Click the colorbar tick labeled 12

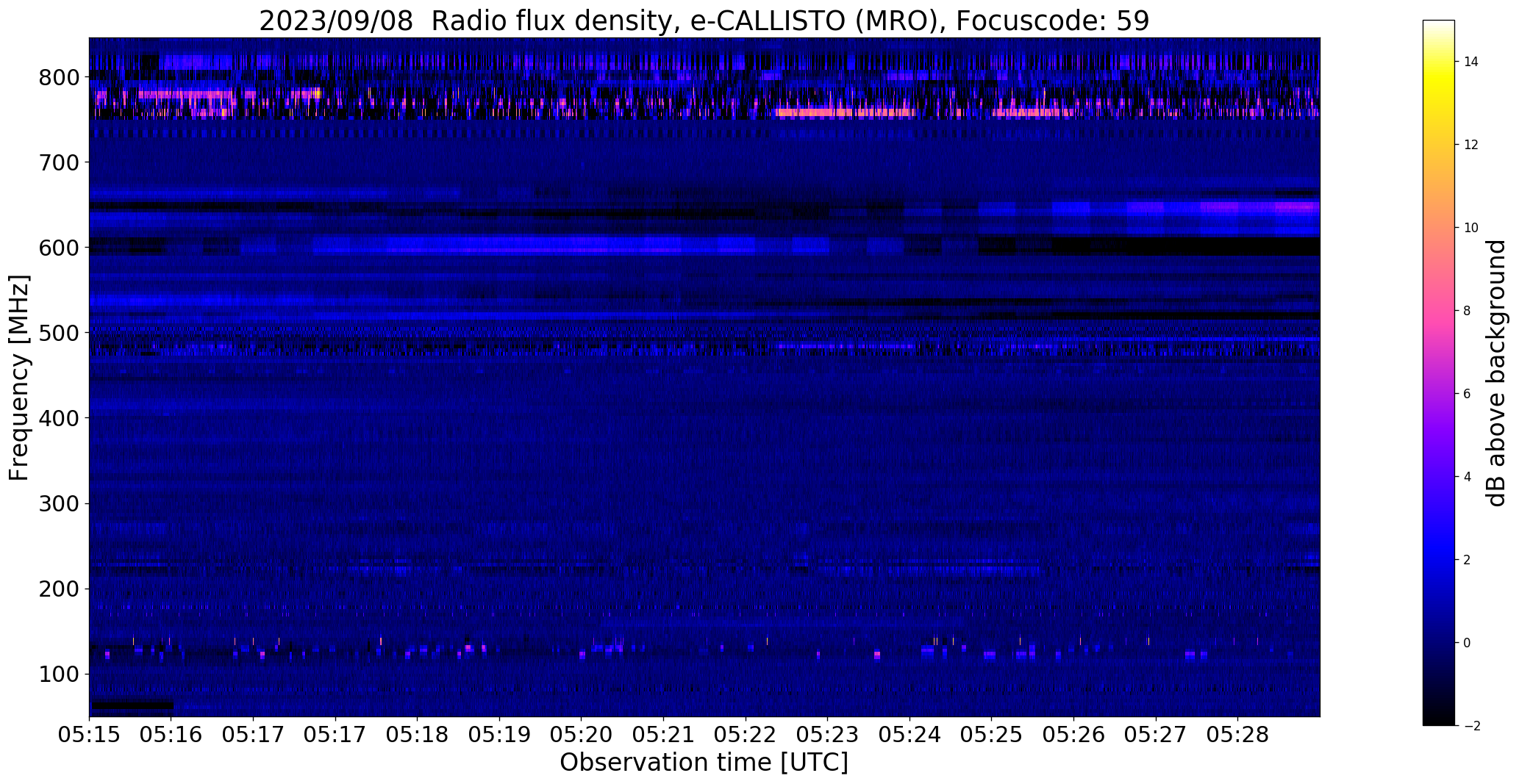coord(1471,145)
